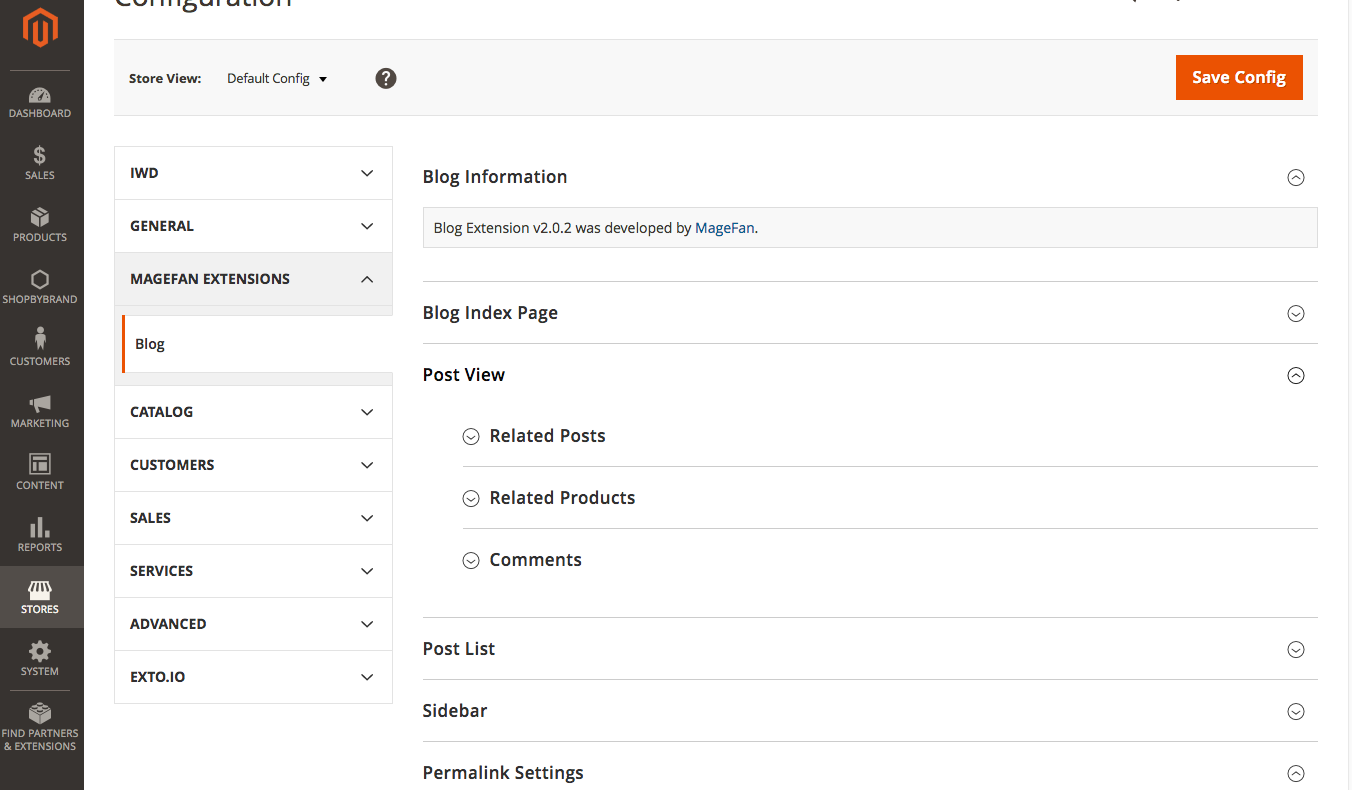The height and width of the screenshot is (790, 1352).
Task: Select the Blog item under Magefan Extensions
Action: pos(257,344)
